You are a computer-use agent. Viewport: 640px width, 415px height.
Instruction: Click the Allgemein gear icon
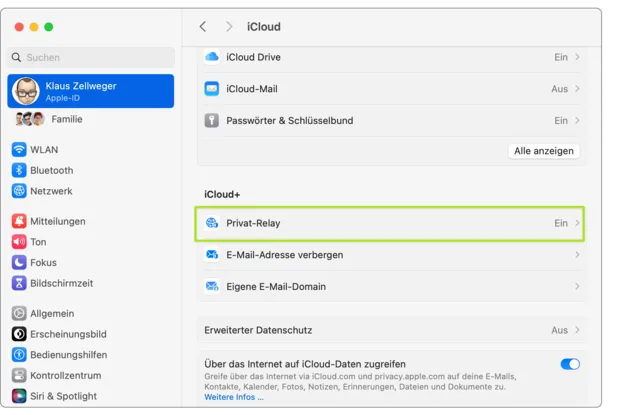point(19,313)
